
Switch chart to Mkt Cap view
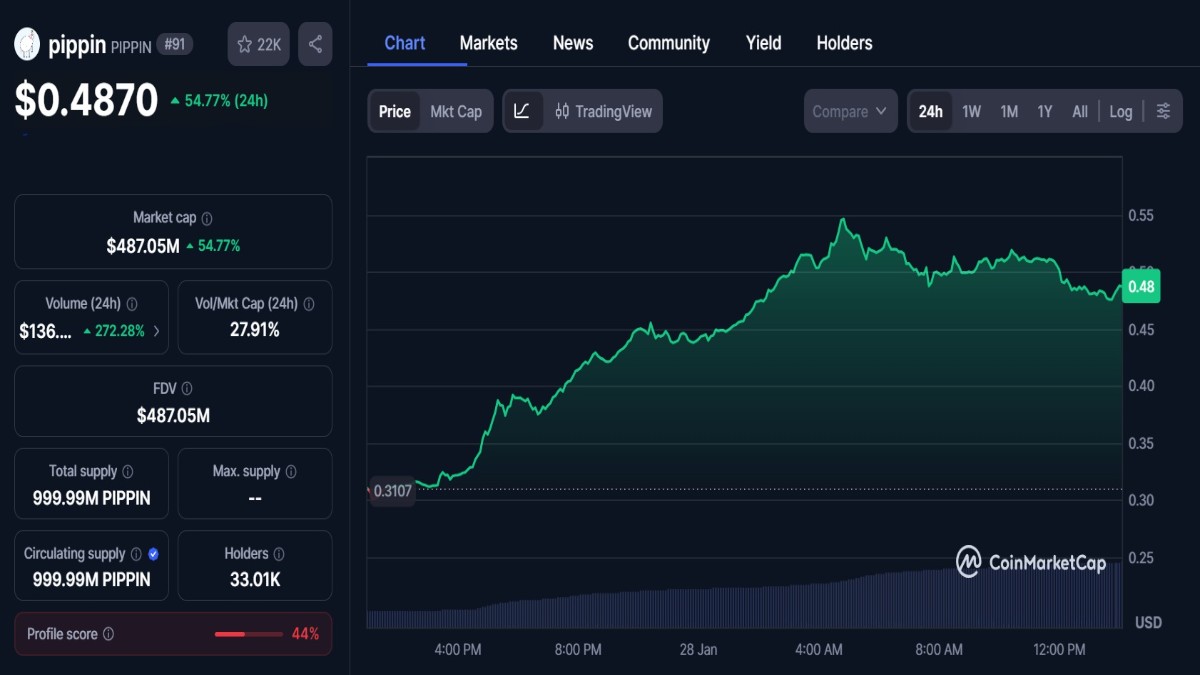tap(456, 111)
